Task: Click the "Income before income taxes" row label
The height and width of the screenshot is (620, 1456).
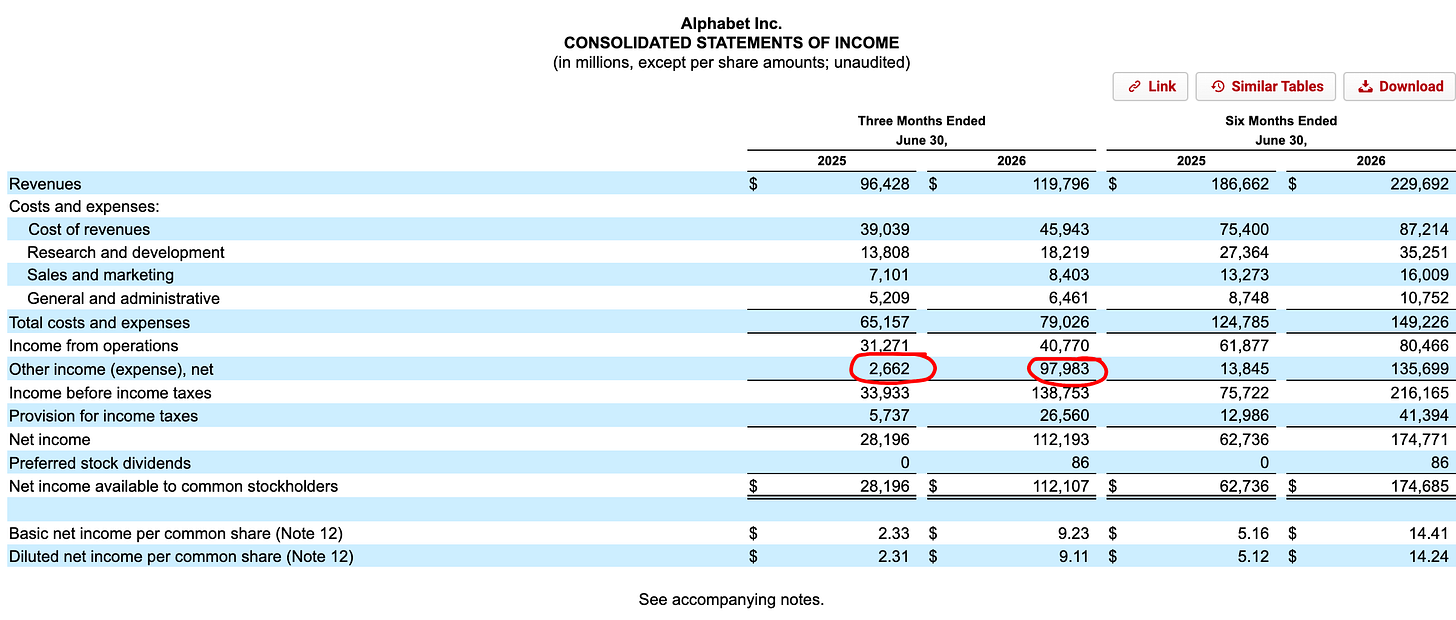Action: point(110,393)
